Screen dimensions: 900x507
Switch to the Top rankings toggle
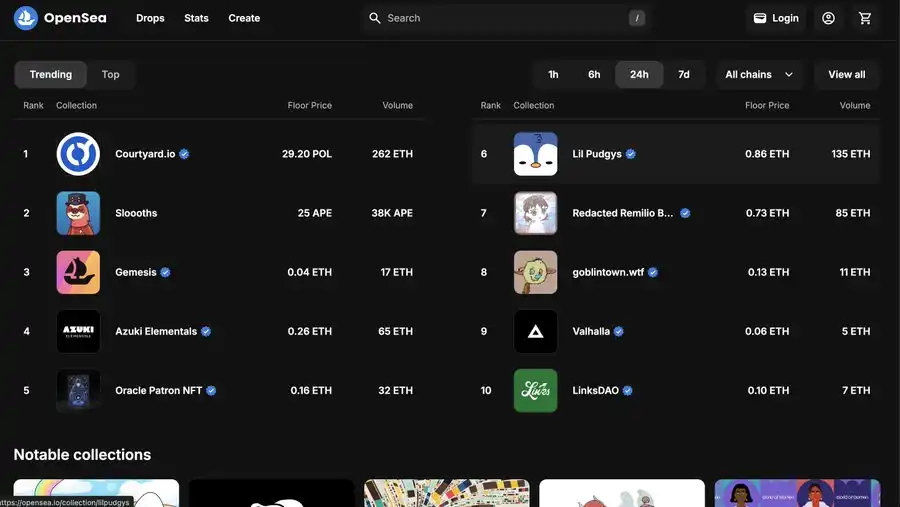pos(110,74)
